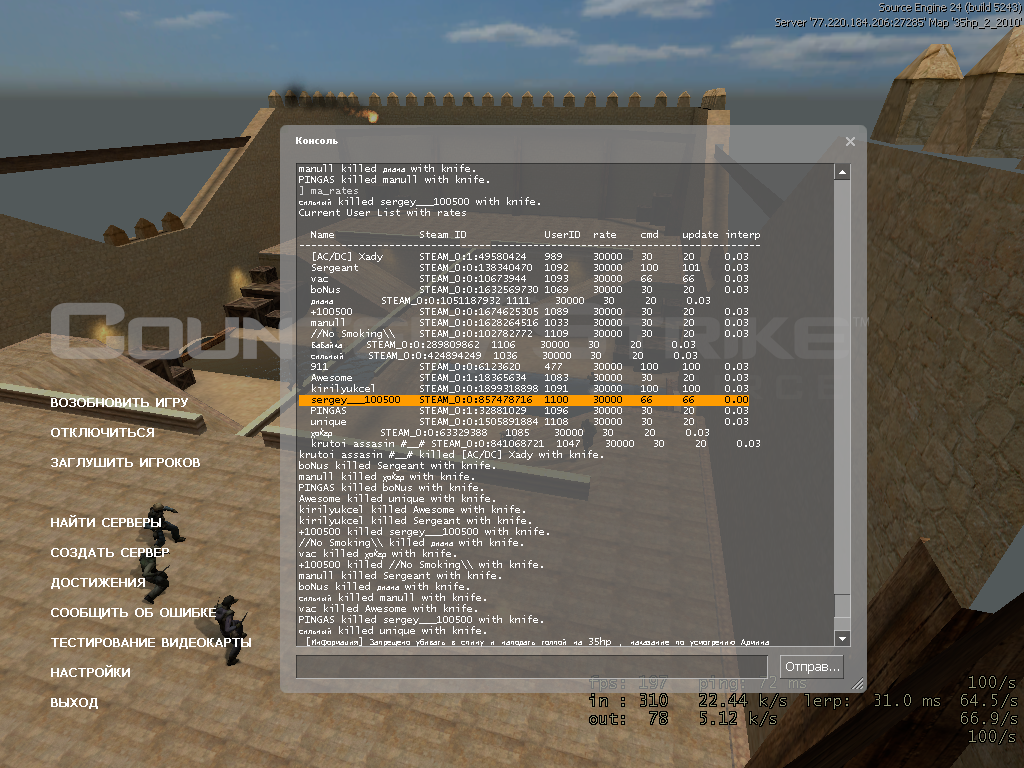Select Steam ID STEAM_0:0:163256973 in the list
This screenshot has width=1024, height=768.
pyautogui.click(x=479, y=290)
